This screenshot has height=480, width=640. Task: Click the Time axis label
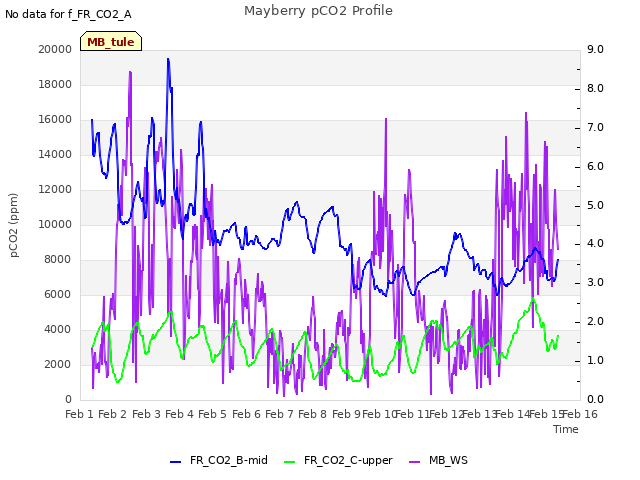(x=566, y=429)
